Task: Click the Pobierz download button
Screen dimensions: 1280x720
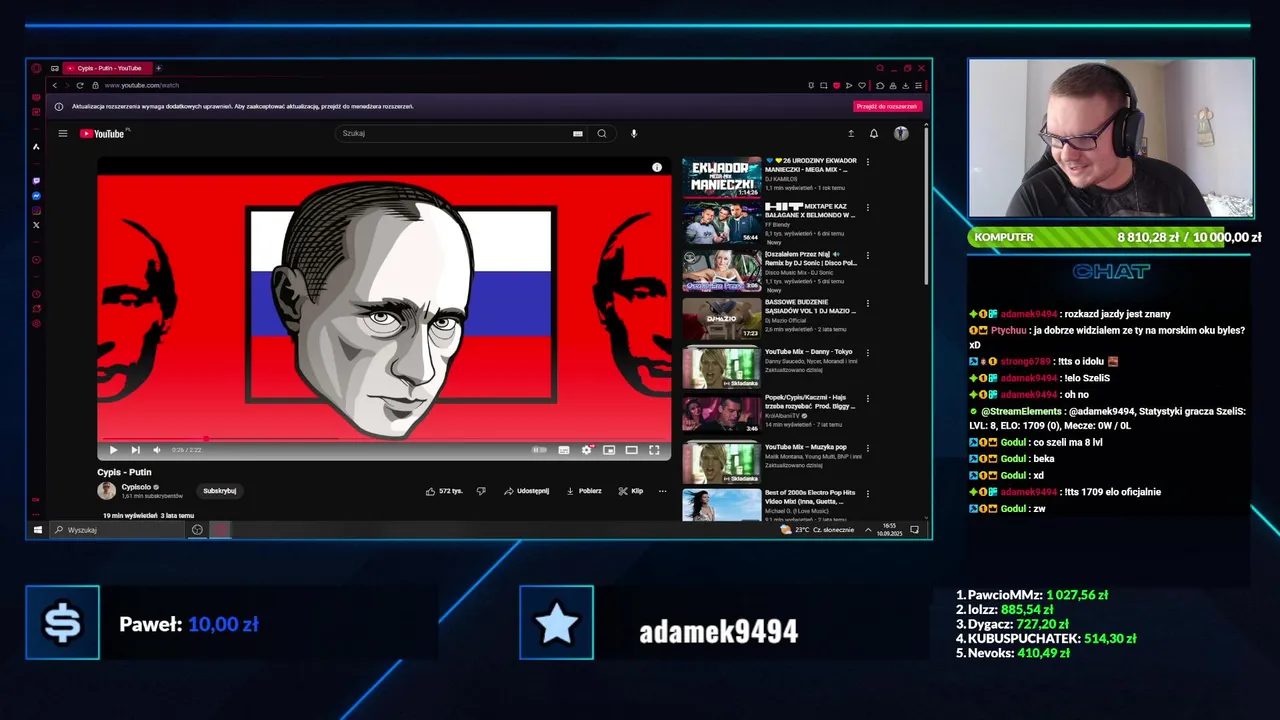Action: 584,491
